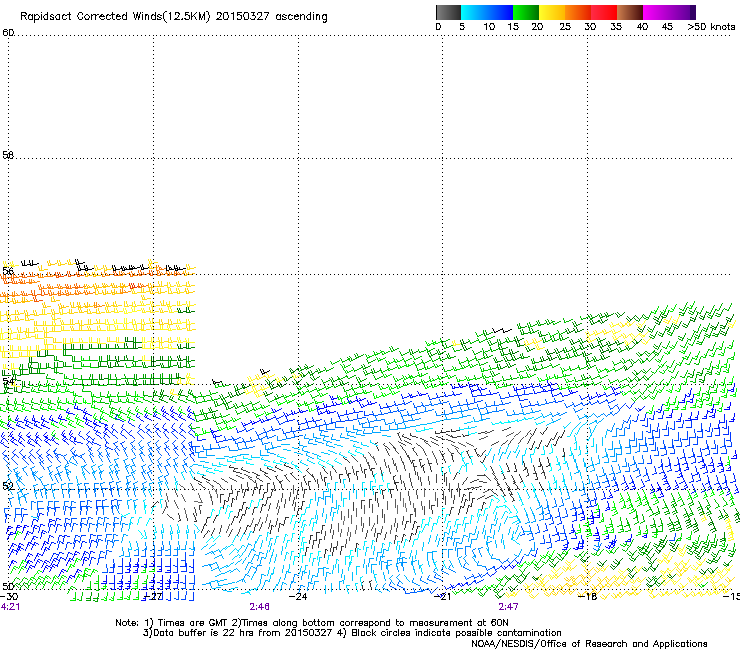This screenshot has width=740, height=650.
Task: Click the Rapidscat Corrected Winds title text
Action: coord(174,17)
